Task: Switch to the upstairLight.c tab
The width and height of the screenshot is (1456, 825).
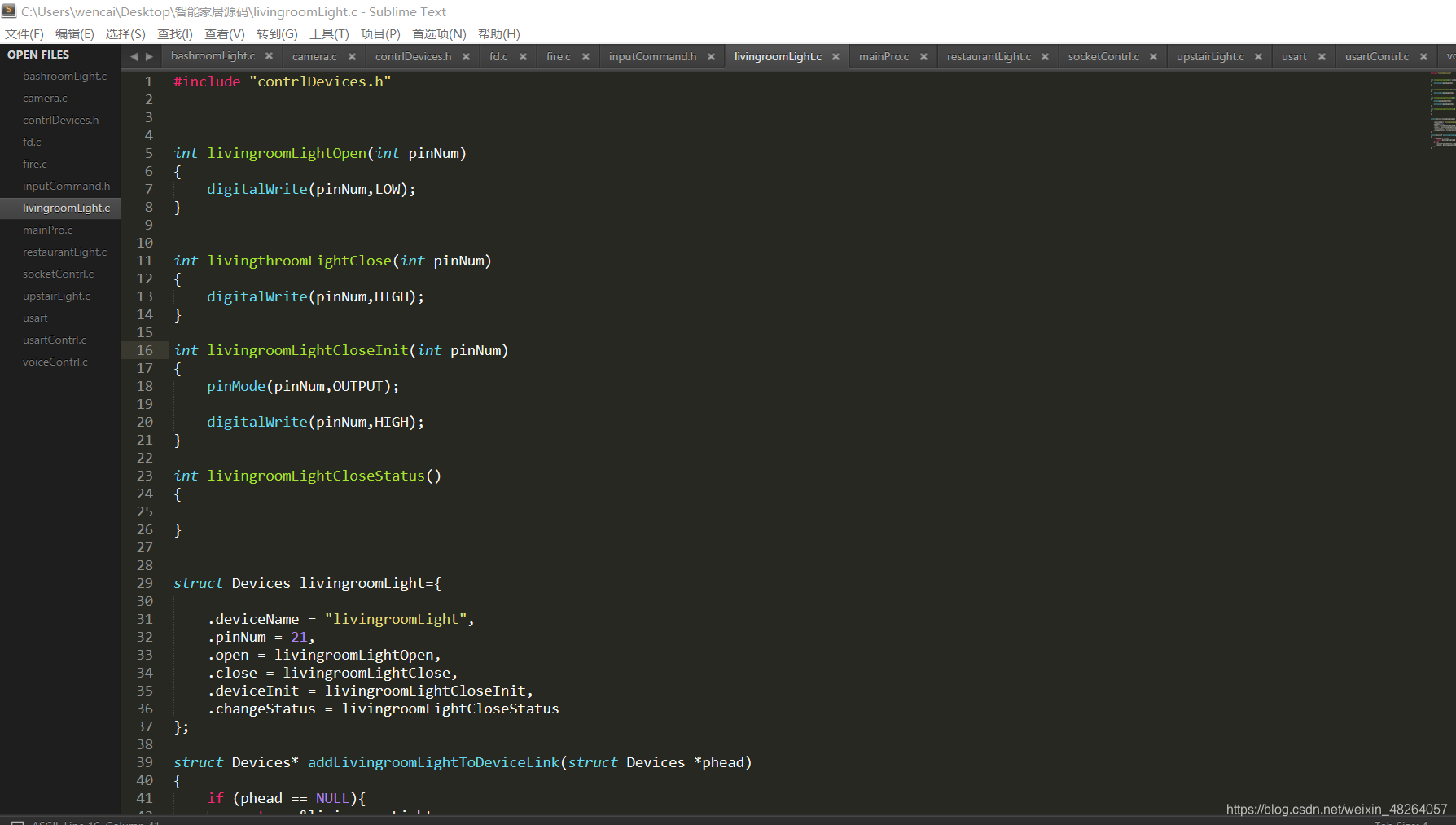Action: point(1210,56)
